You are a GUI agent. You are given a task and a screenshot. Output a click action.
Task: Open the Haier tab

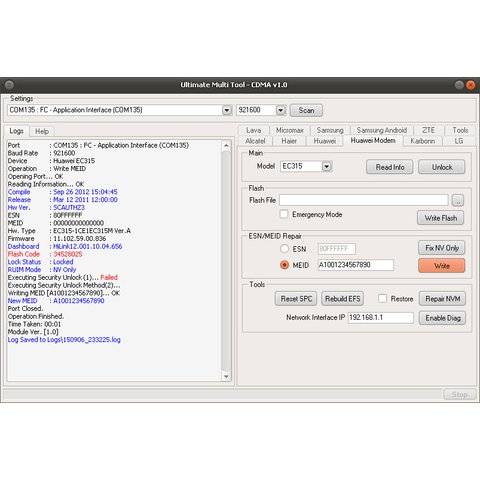click(289, 141)
